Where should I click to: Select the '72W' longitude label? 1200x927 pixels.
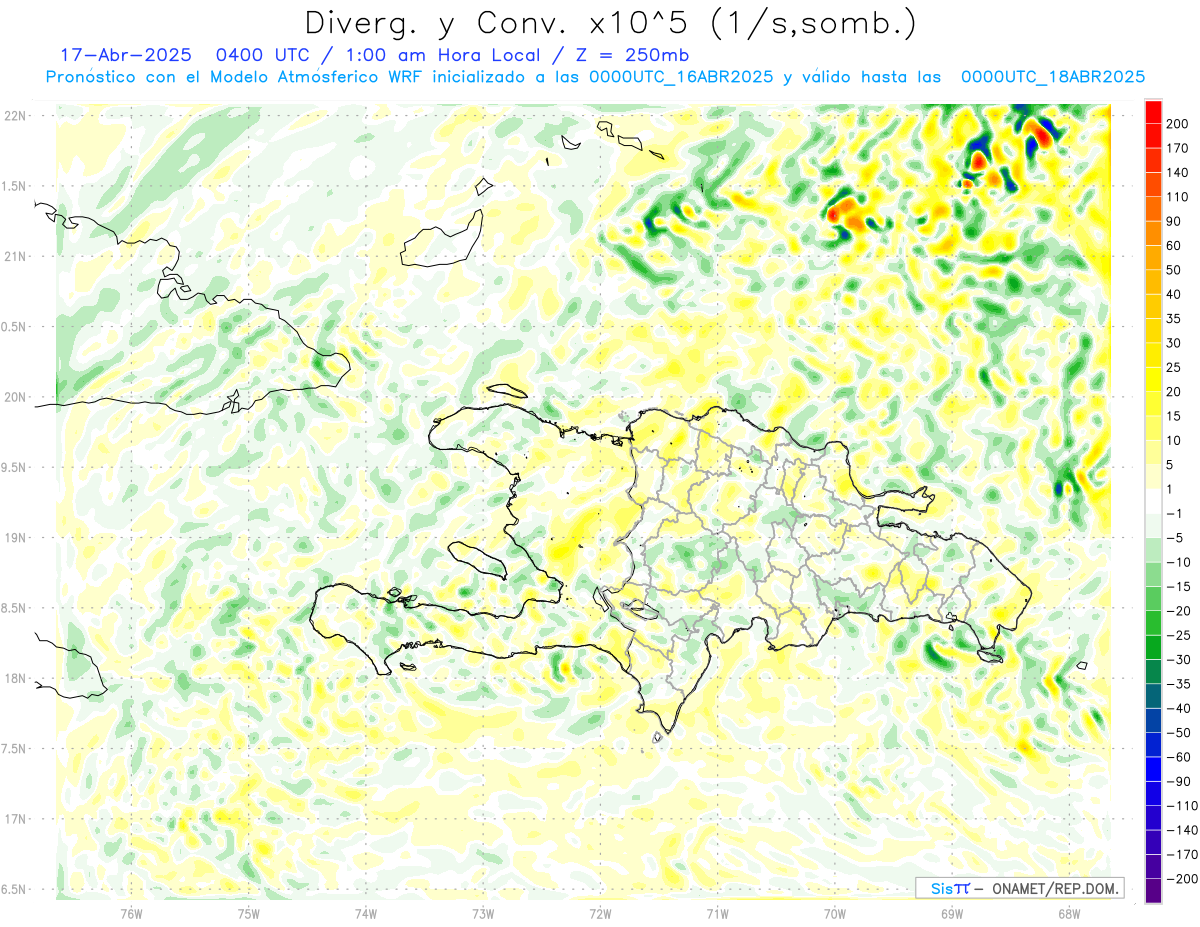[600, 914]
